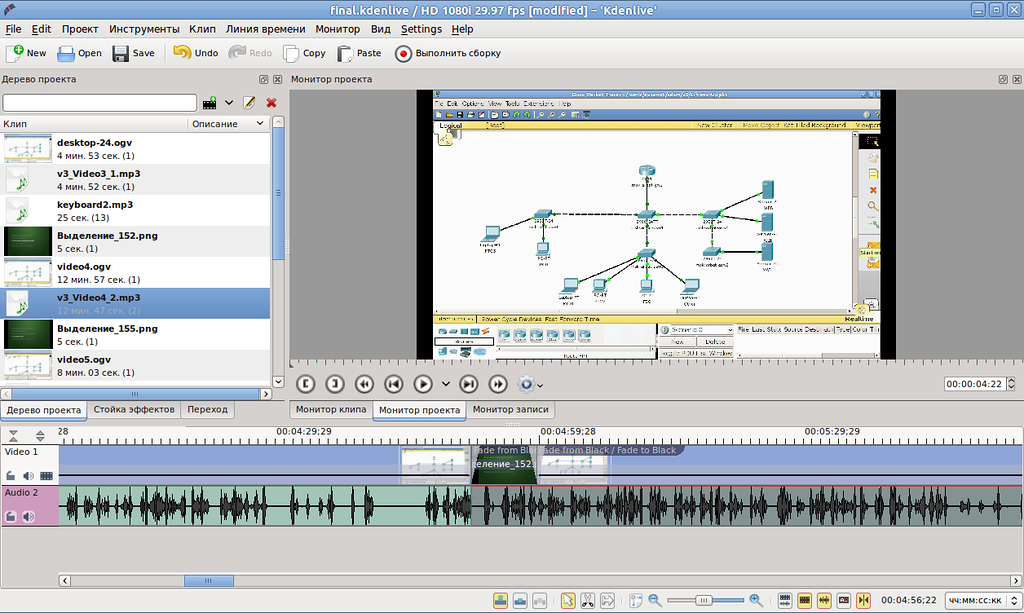Undo the last action
This screenshot has width=1024, height=613.
(195, 54)
